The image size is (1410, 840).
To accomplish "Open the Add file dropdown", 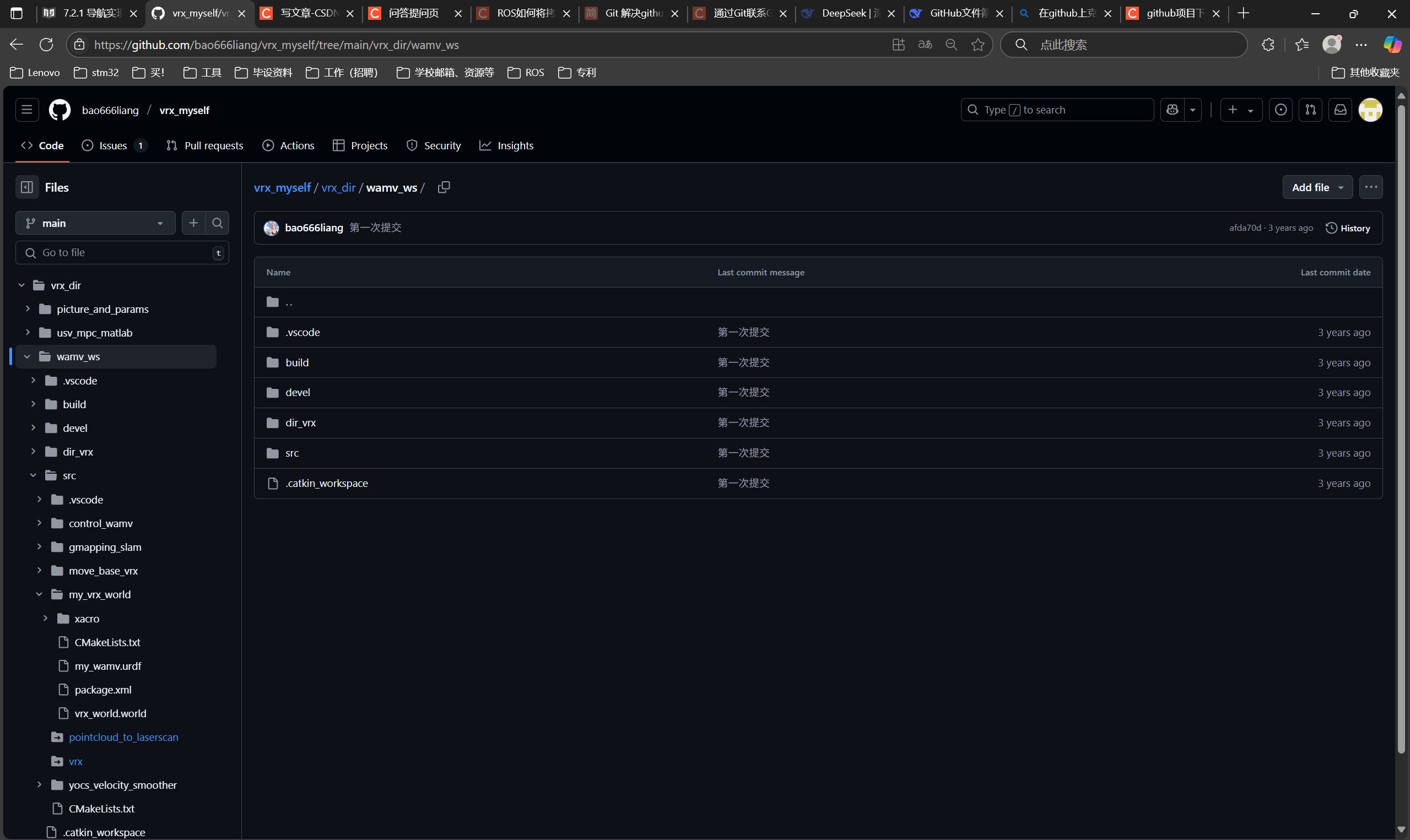I will (1317, 187).
